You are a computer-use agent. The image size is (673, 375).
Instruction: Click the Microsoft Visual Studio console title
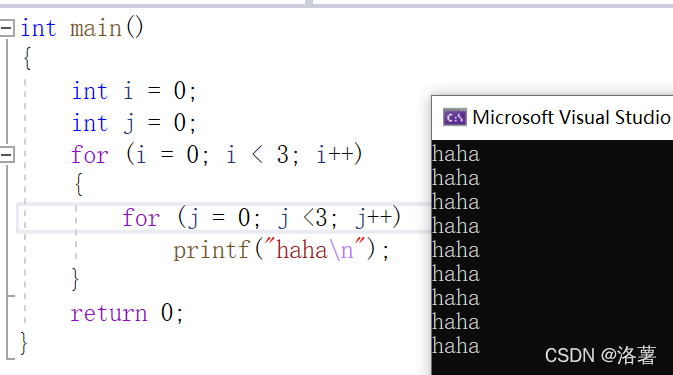[572, 118]
